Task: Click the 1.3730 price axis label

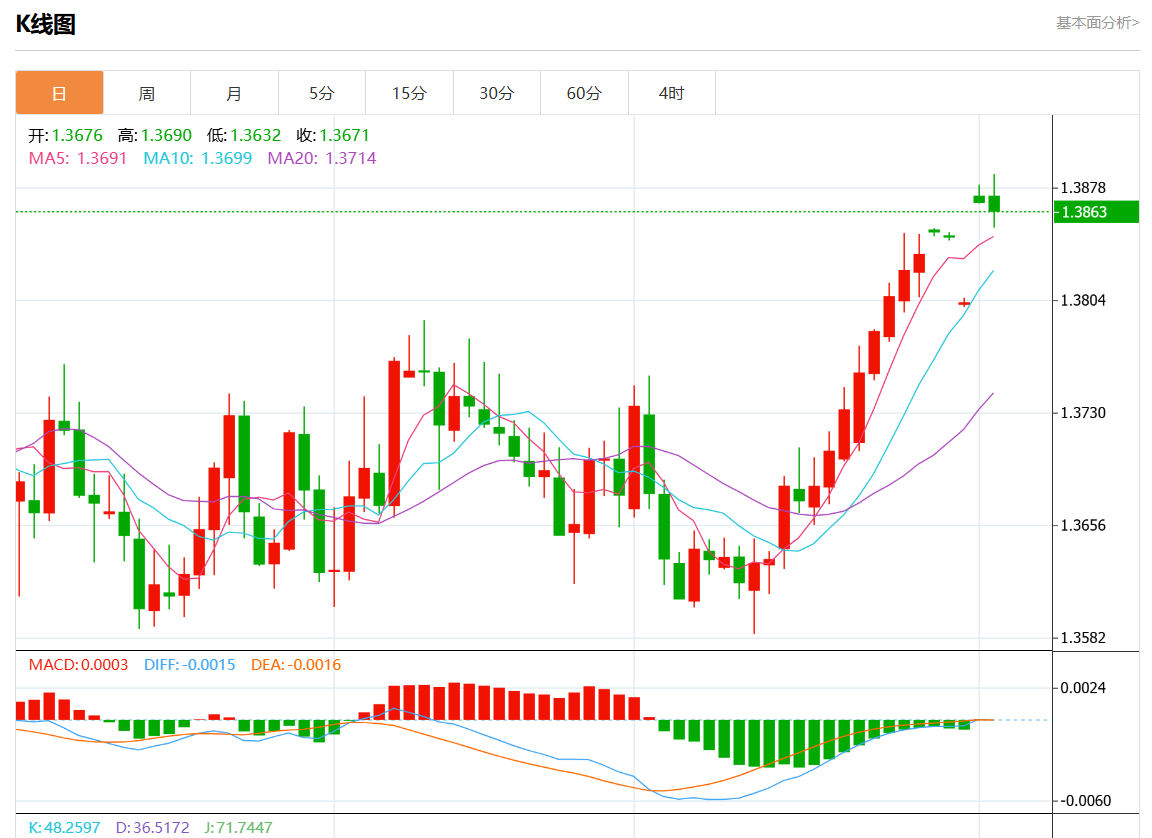Action: click(1083, 413)
